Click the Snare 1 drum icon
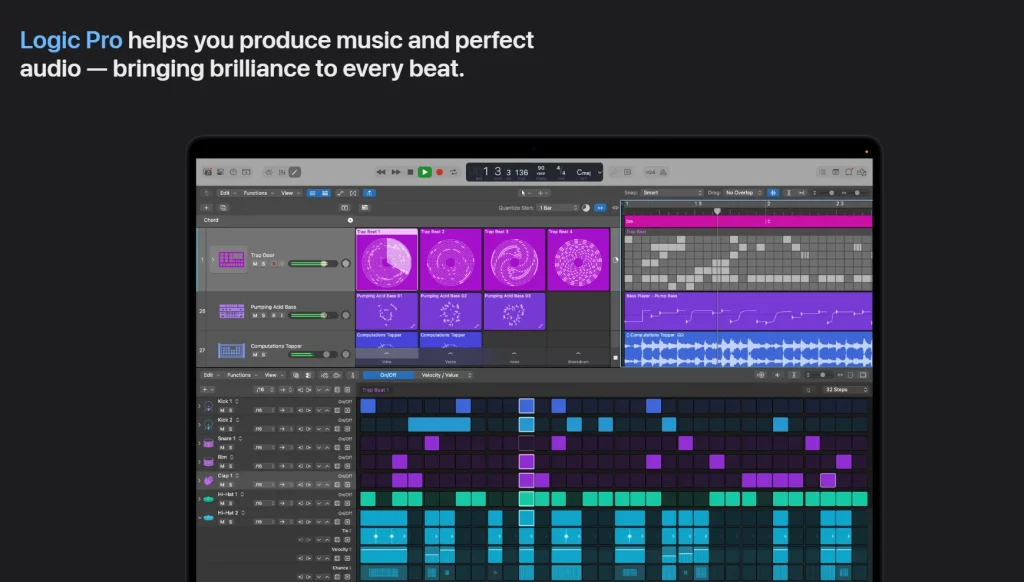Screen dimensions: 1024x582 click(x=208, y=443)
